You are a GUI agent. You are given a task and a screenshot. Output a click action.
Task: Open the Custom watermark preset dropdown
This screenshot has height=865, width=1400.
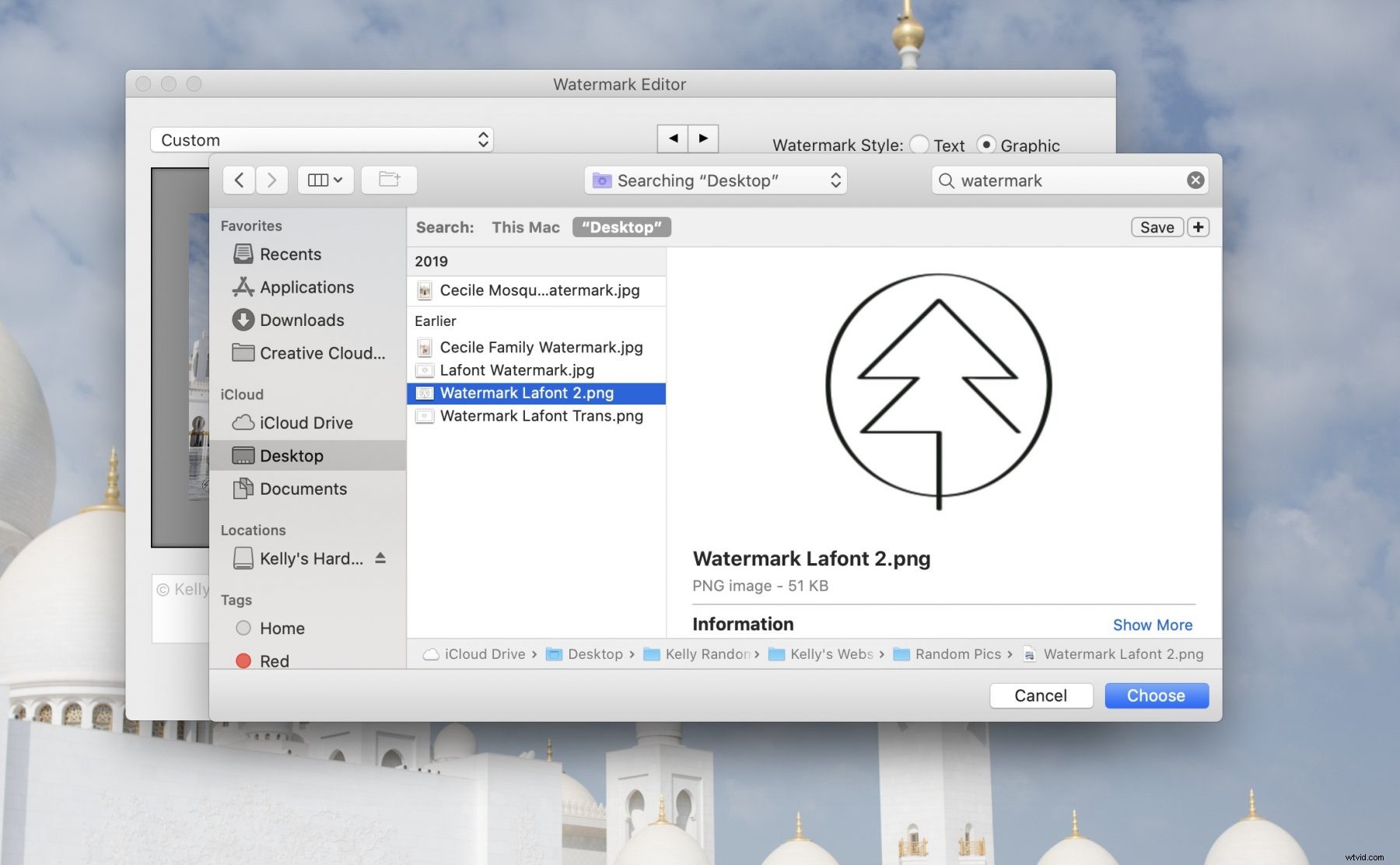click(x=322, y=140)
